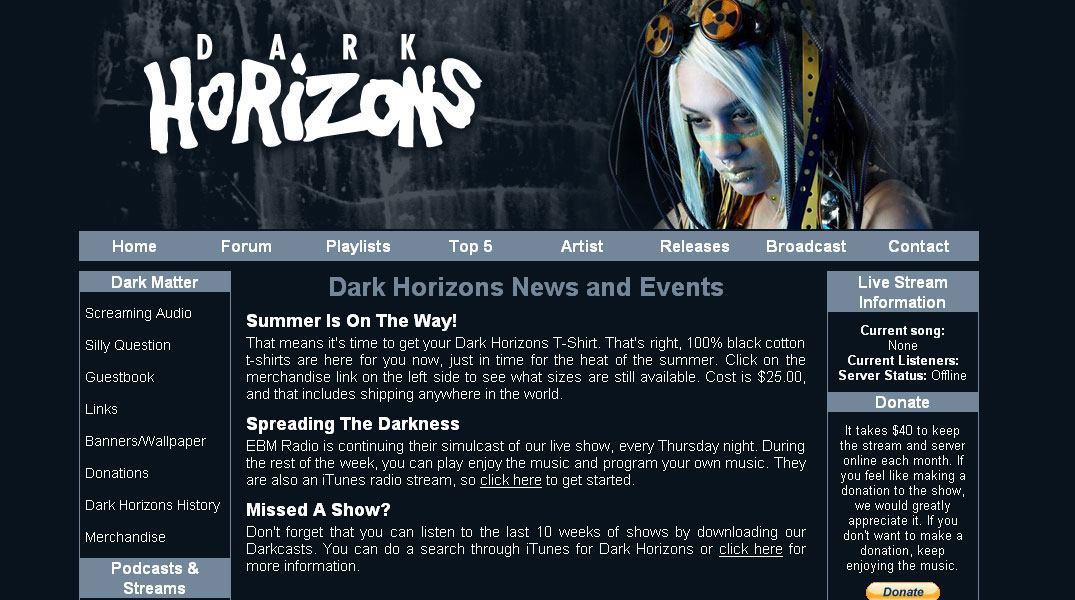
Task: Open the Artist page
Action: 582,246
